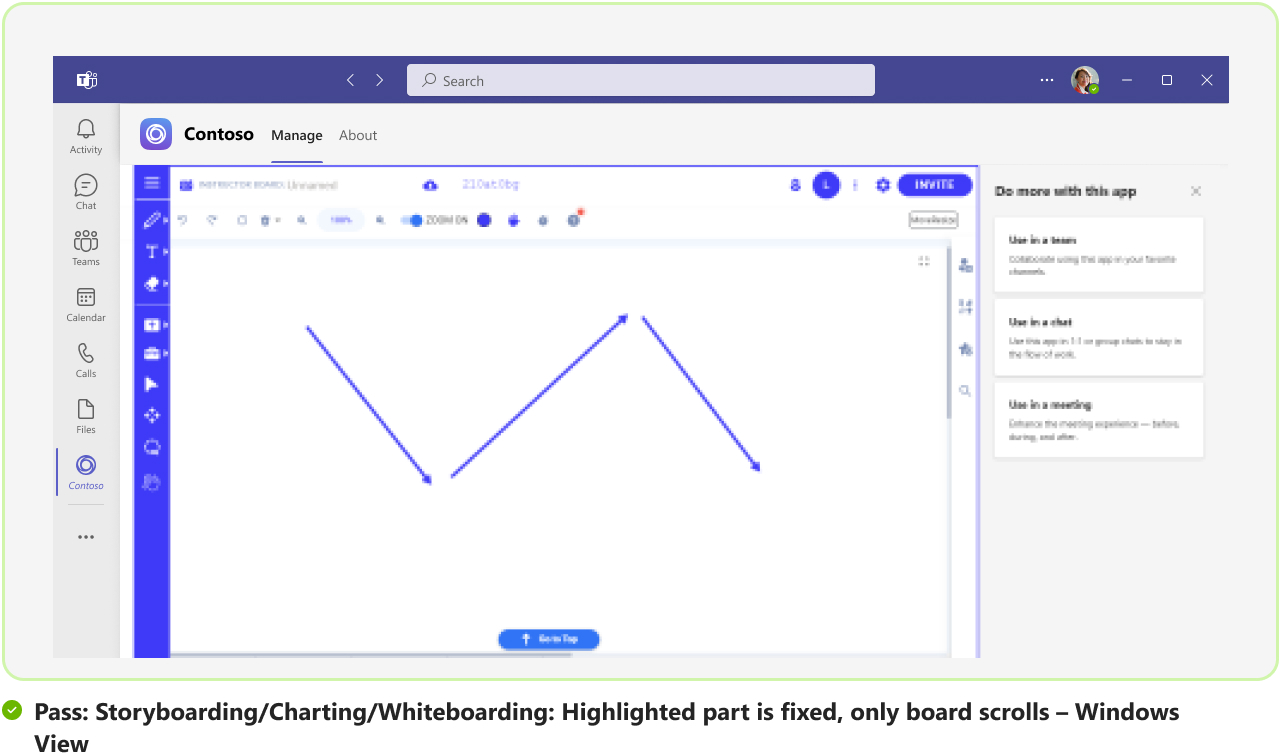1281x756 pixels.
Task: Click the round L user avatar
Action: click(826, 185)
